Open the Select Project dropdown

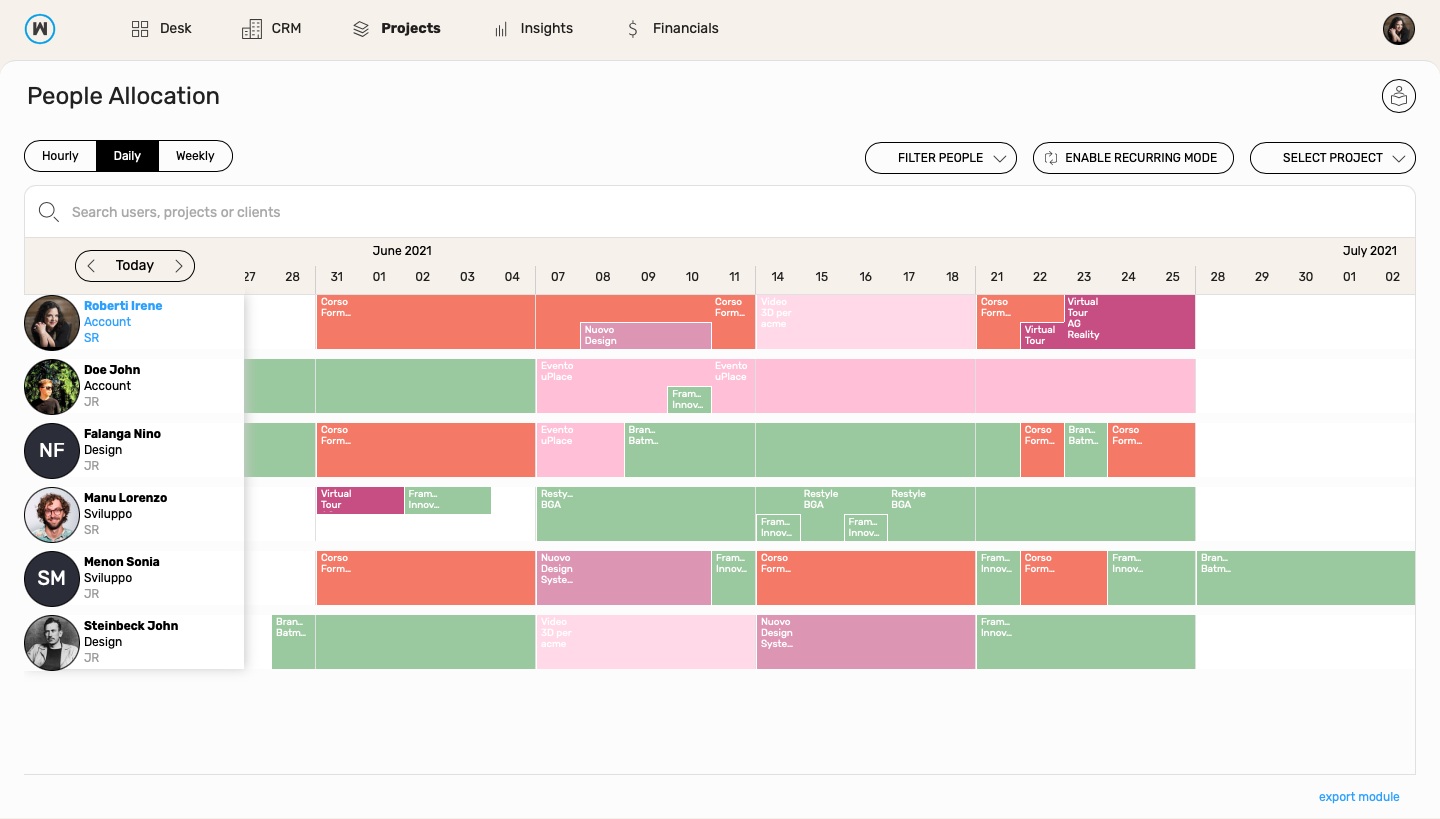point(1332,158)
